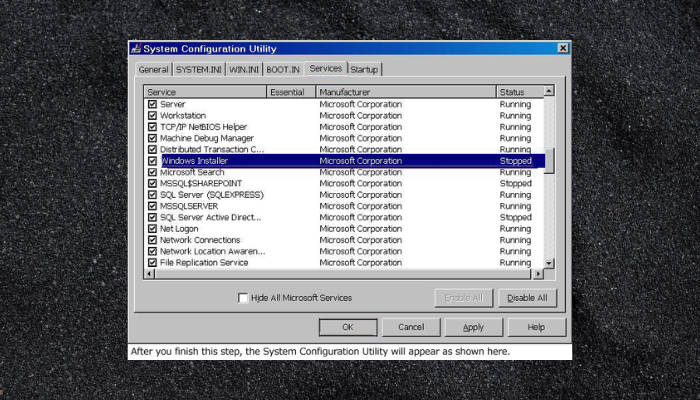Switch to the BOOT.INI tab
700x400 pixels.
[x=283, y=70]
